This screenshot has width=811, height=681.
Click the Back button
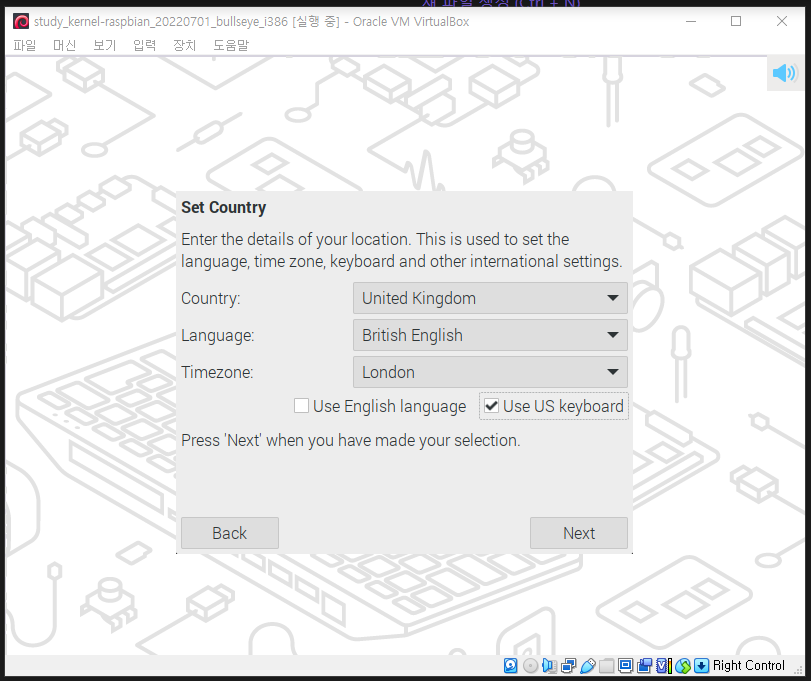pyautogui.click(x=229, y=532)
